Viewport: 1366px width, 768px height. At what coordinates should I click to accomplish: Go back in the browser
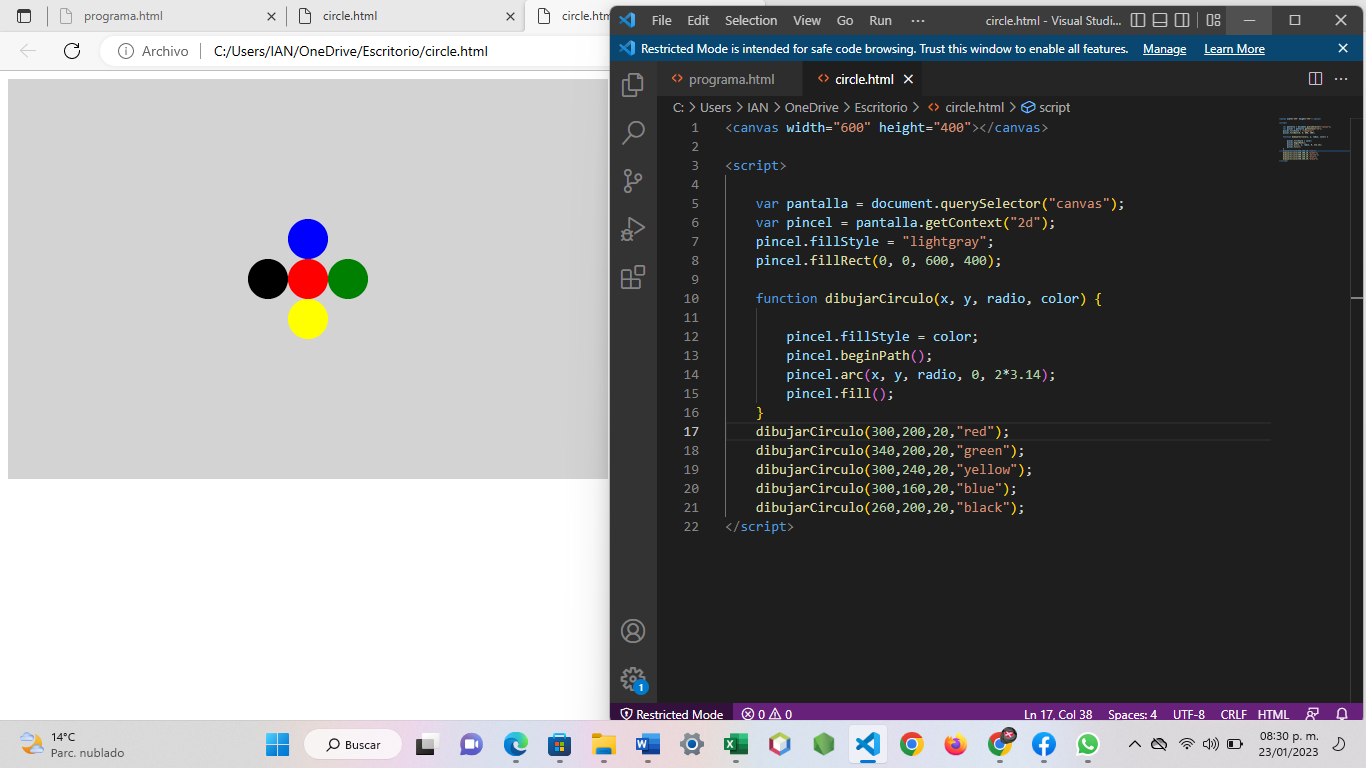[x=28, y=51]
